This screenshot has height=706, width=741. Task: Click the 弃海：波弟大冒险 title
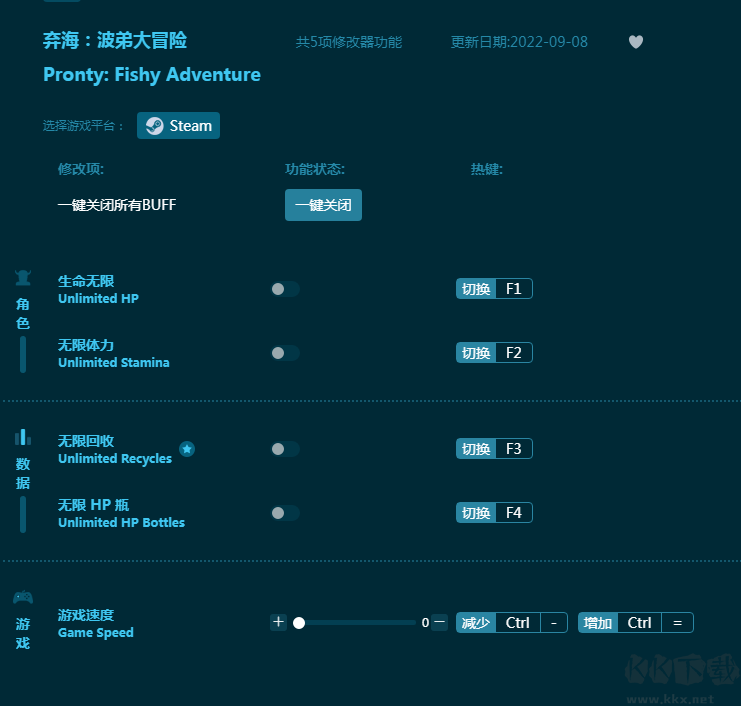[x=115, y=41]
